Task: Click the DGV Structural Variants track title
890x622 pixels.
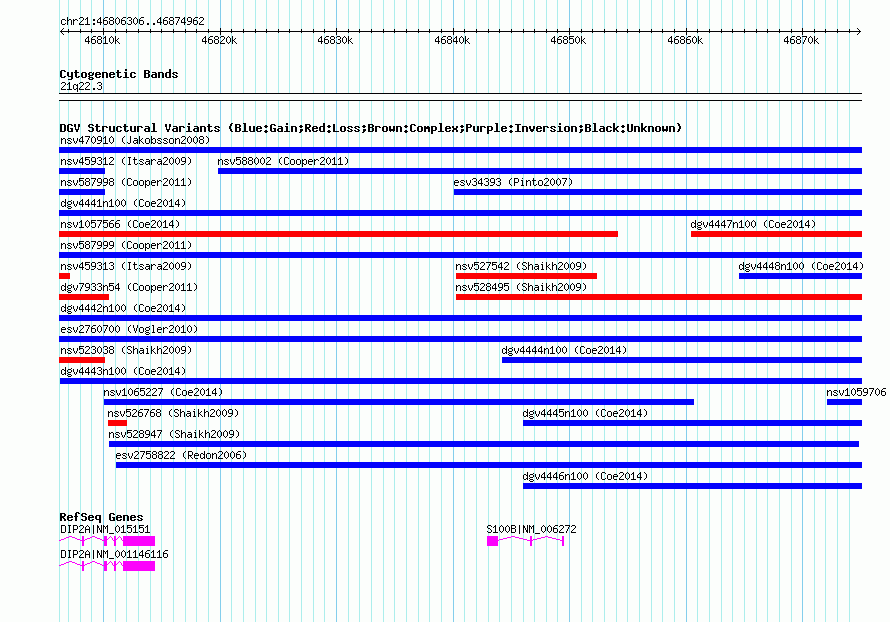Action: (x=371, y=128)
